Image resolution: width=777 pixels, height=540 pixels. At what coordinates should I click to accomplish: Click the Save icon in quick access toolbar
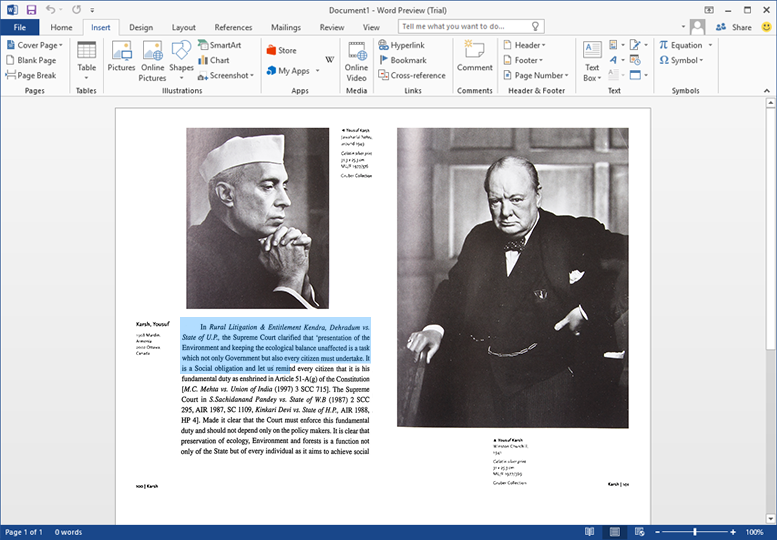(31, 9)
